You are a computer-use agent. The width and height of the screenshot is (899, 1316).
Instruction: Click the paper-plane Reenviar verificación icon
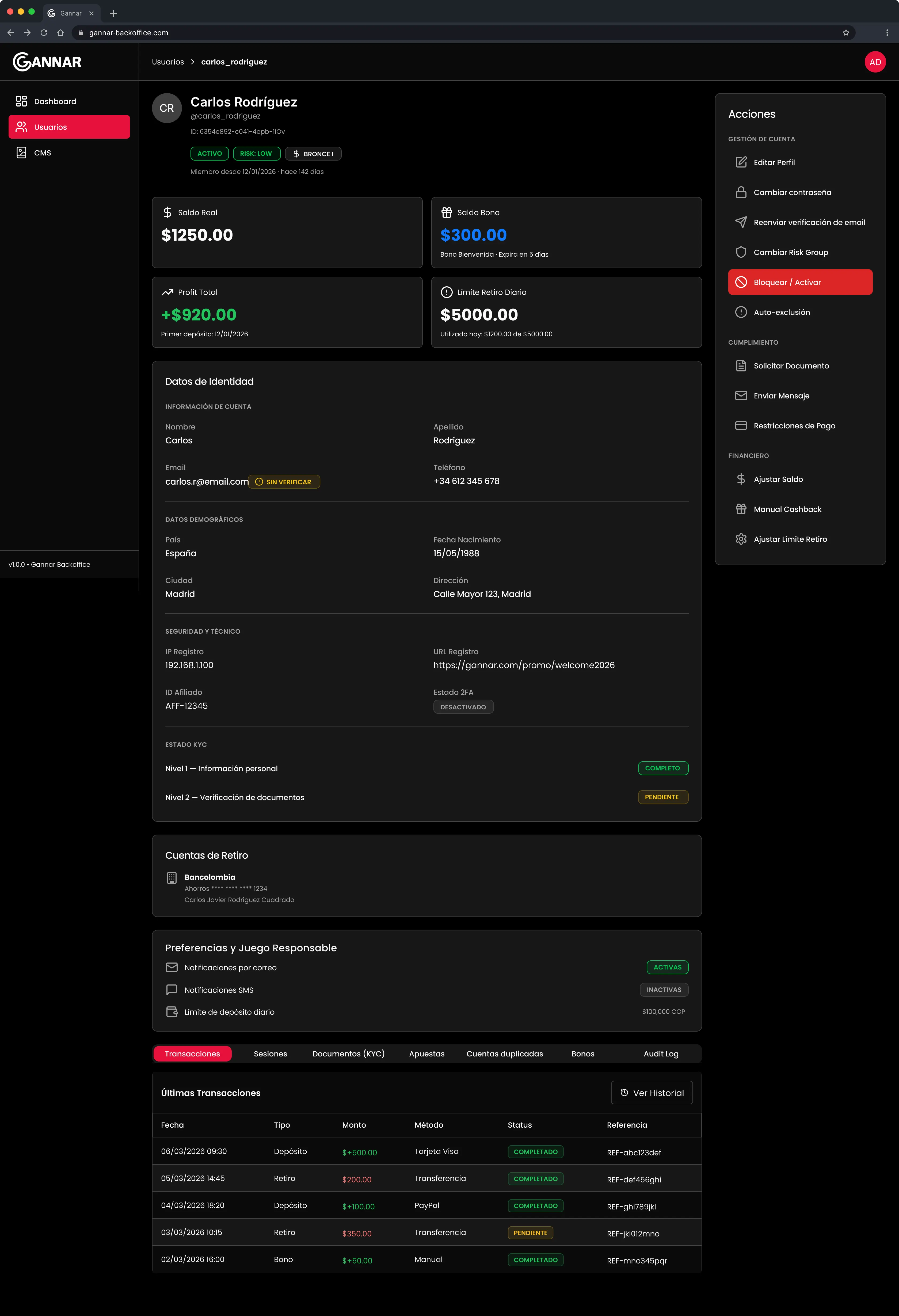[741, 223]
